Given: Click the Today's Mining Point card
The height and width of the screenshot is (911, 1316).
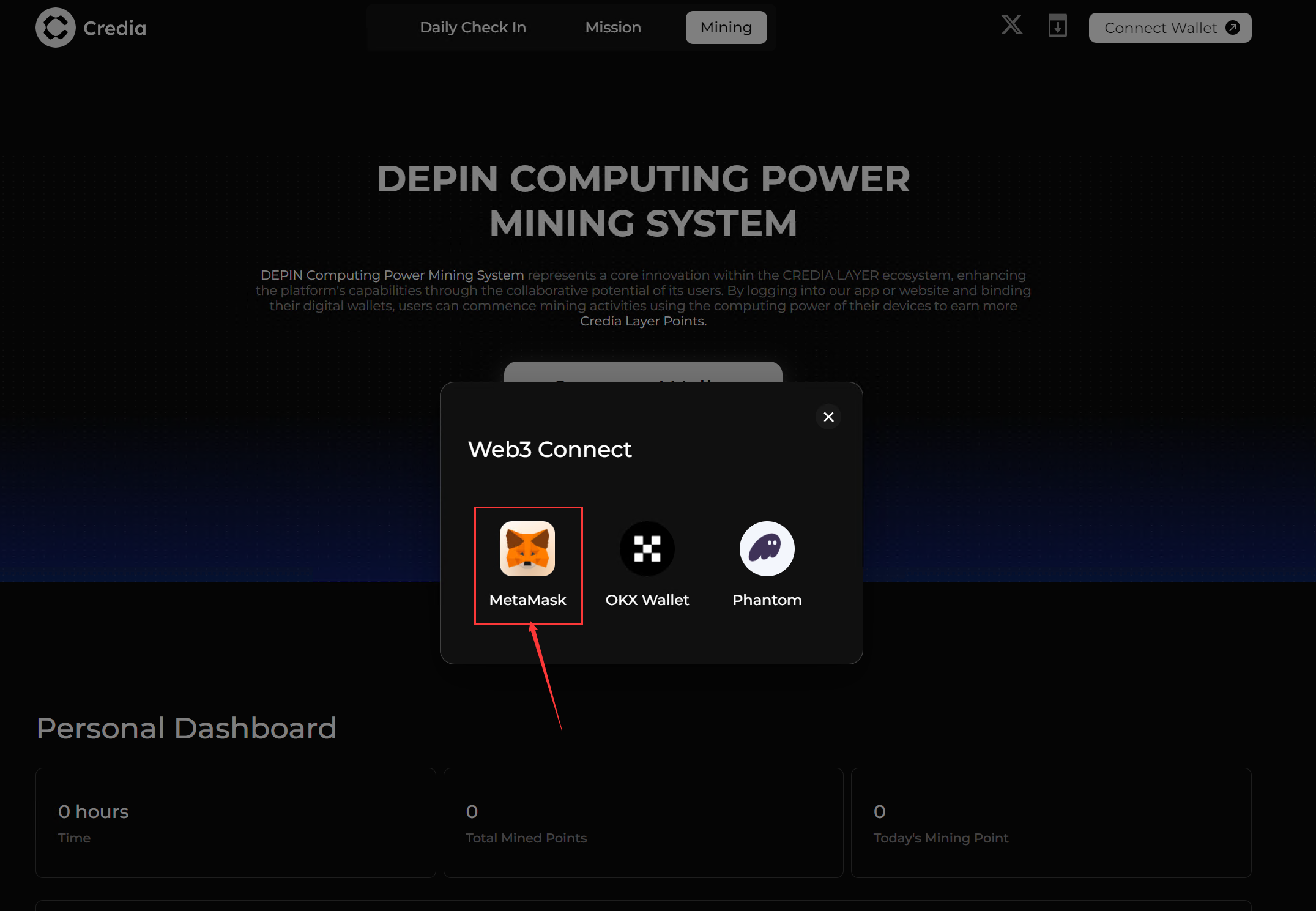Looking at the screenshot, I should point(1051,823).
